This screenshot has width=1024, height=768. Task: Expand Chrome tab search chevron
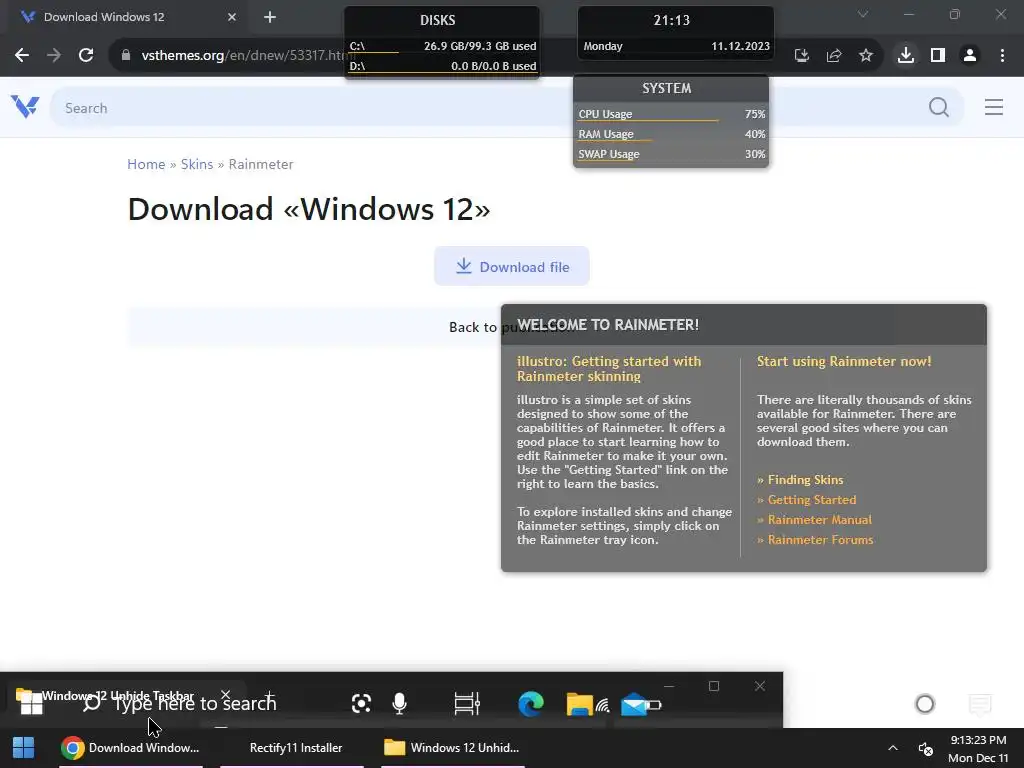pyautogui.click(x=863, y=14)
